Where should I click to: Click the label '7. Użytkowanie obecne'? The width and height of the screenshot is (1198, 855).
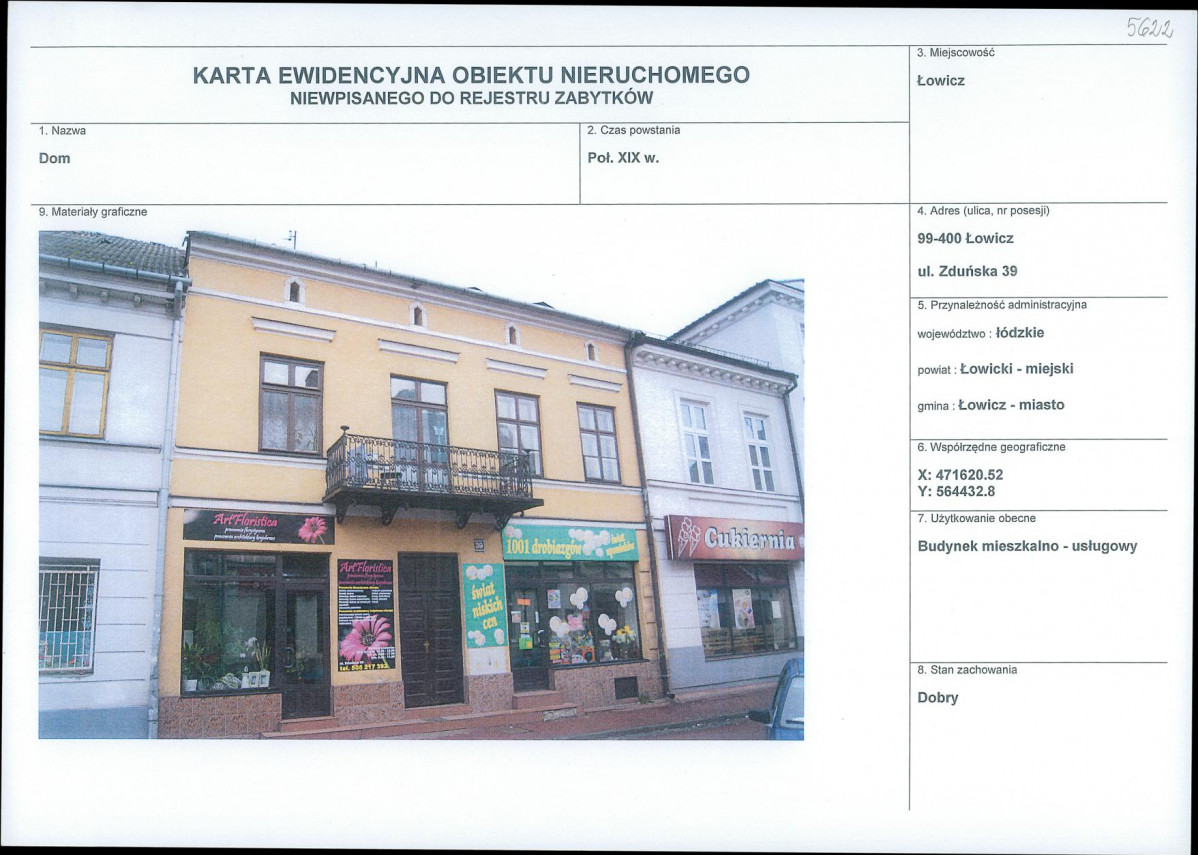tap(976, 519)
